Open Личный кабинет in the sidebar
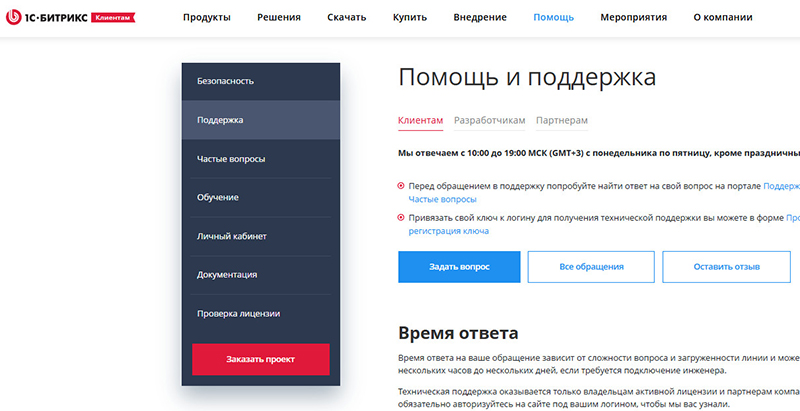The width and height of the screenshot is (800, 411). [x=261, y=237]
